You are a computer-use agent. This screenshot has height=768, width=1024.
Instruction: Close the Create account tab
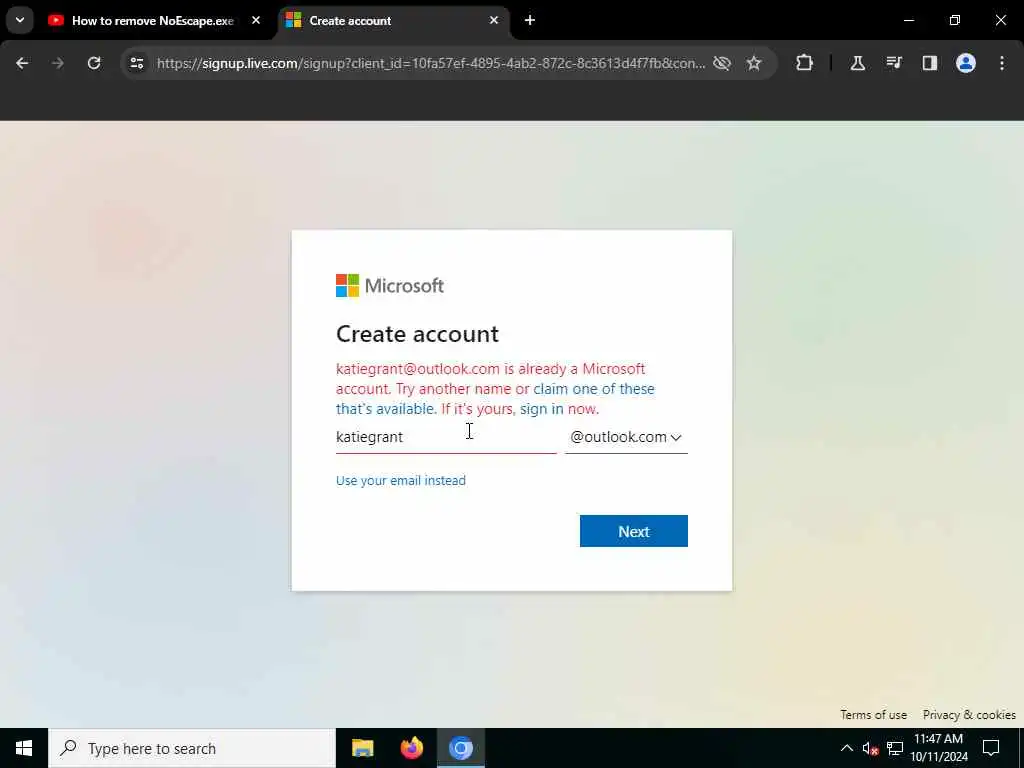494,20
